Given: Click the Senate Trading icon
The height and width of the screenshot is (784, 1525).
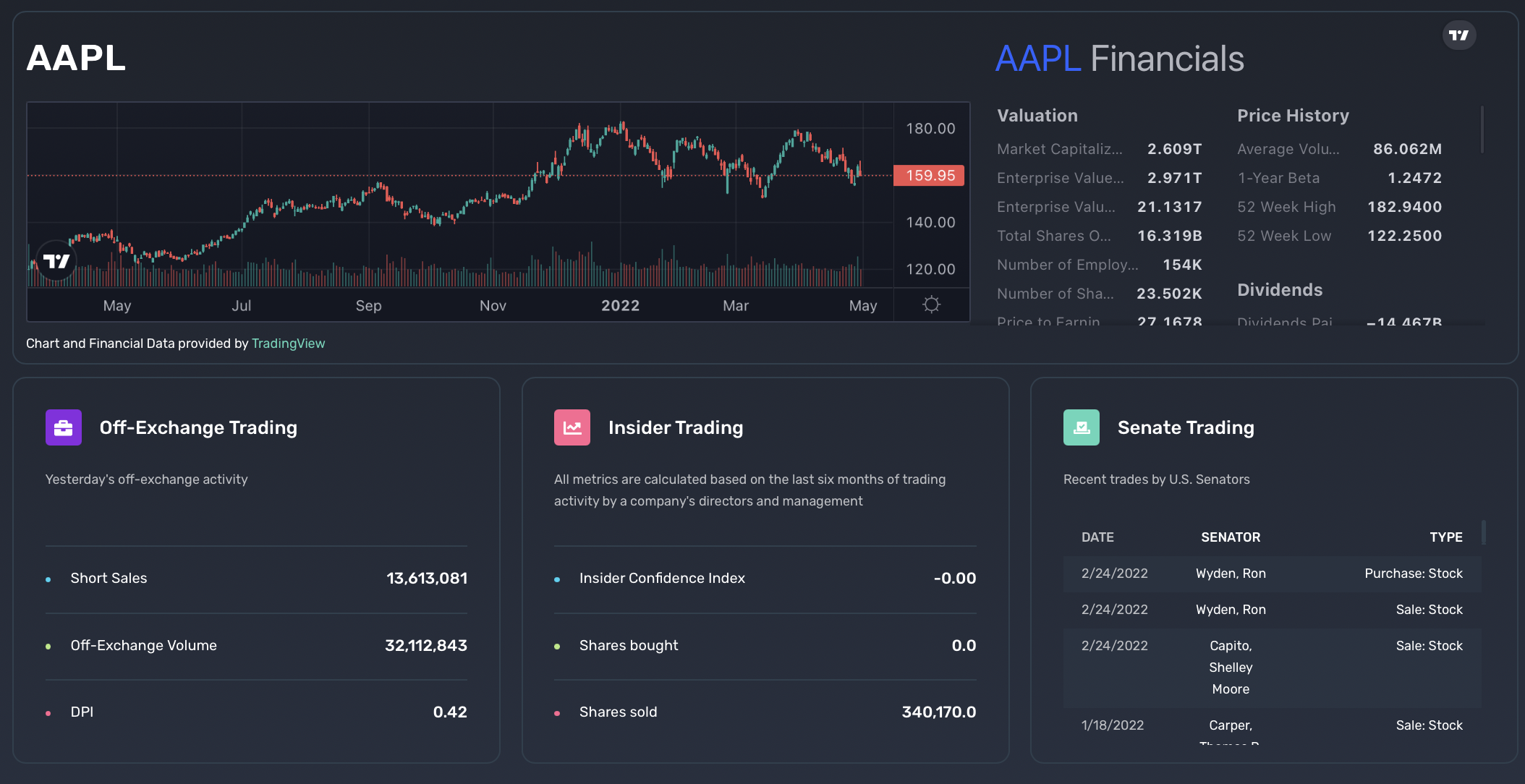Looking at the screenshot, I should pyautogui.click(x=1081, y=427).
